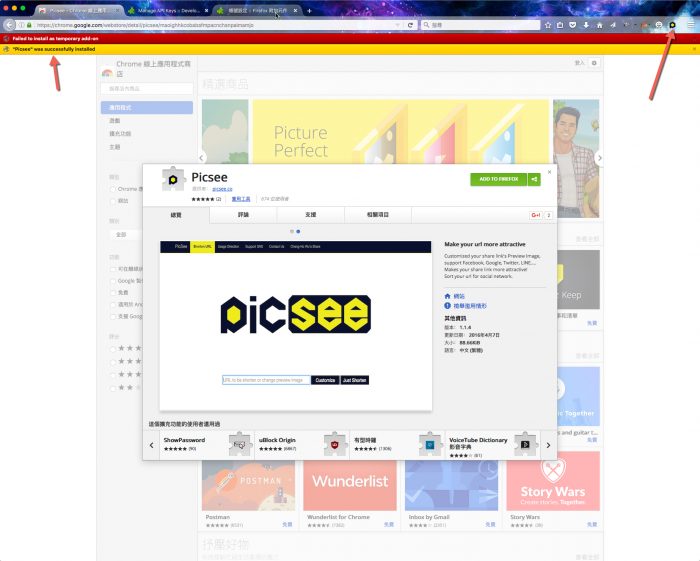Click the 有型時鐘 extension icon
This screenshot has height=561, width=700.
(x=430, y=444)
